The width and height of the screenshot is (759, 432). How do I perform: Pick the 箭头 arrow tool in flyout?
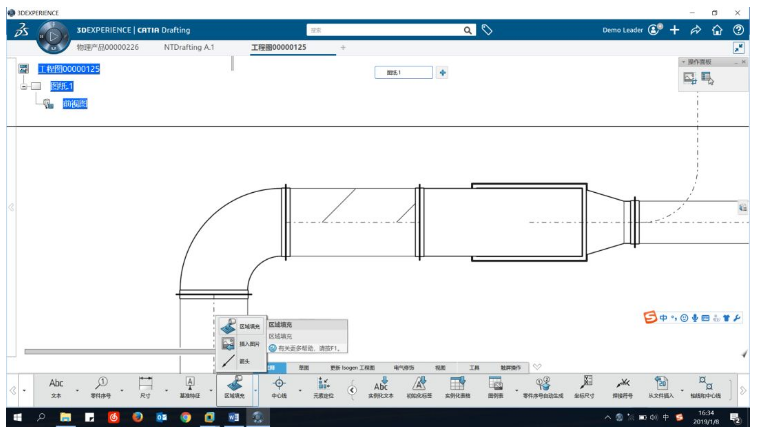[x=241, y=361]
